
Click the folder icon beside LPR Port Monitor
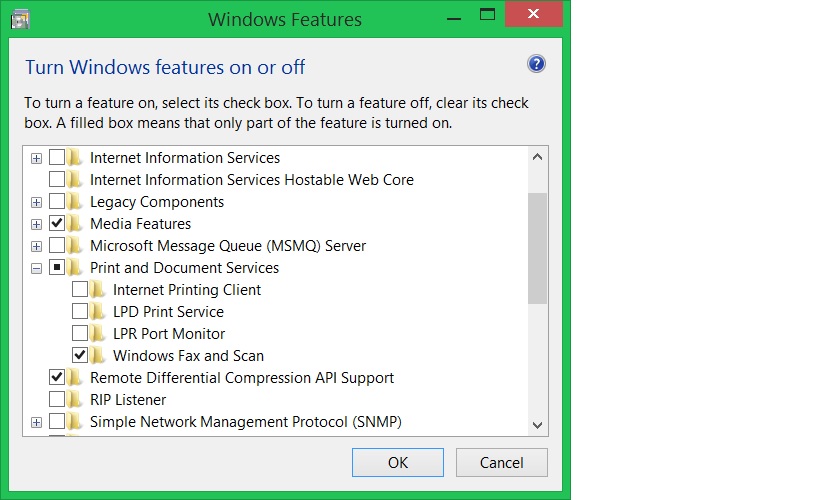click(x=98, y=333)
